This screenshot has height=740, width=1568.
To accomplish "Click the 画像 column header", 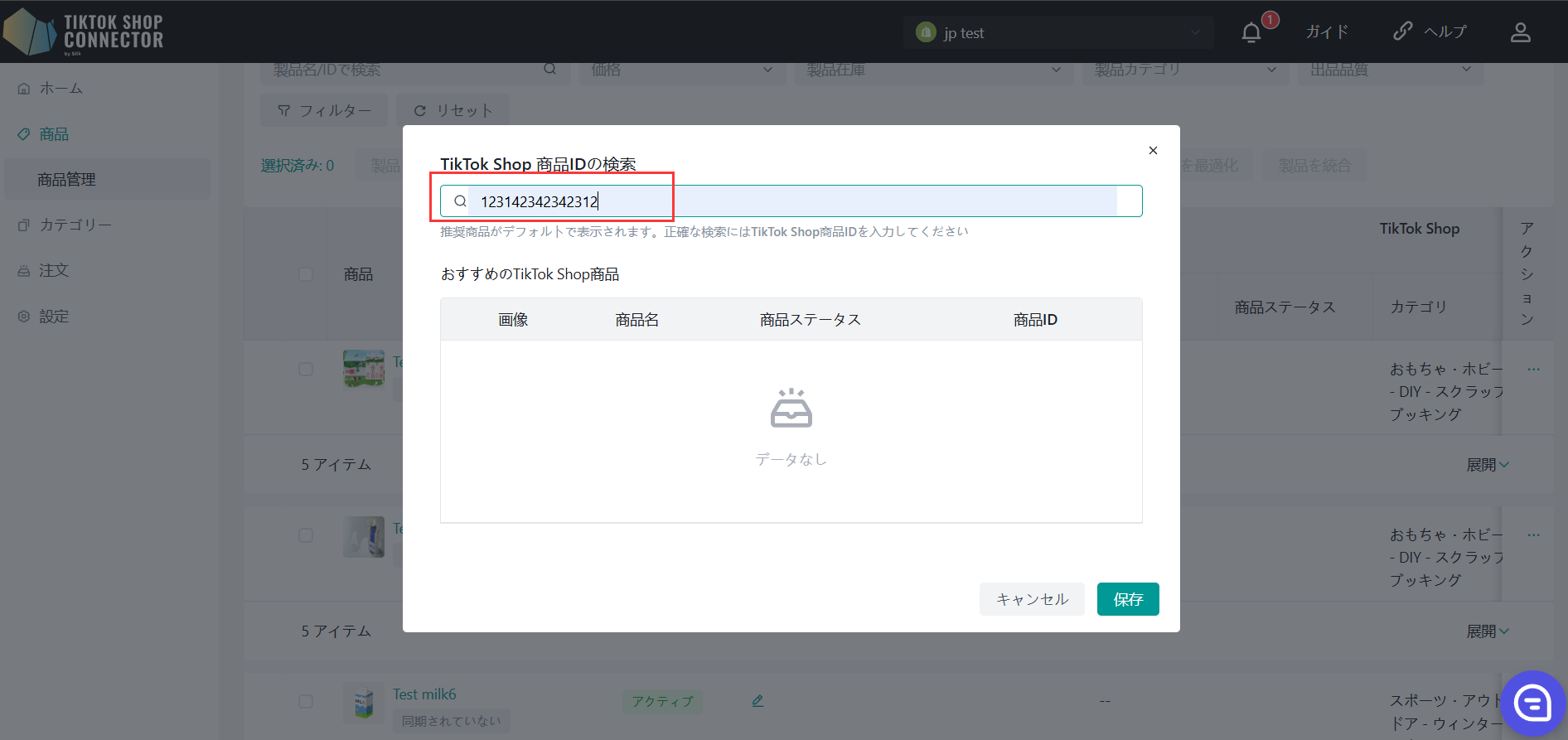I will [513, 320].
